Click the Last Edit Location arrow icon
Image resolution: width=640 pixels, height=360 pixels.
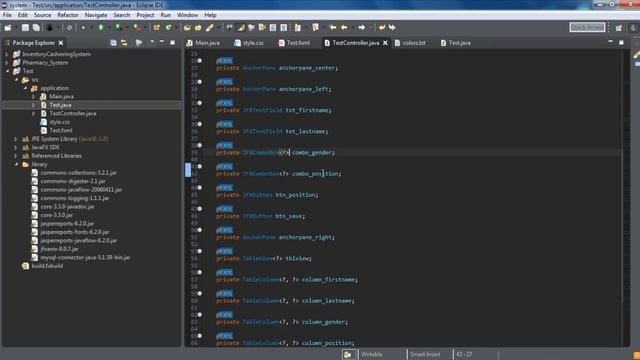click(x=333, y=28)
